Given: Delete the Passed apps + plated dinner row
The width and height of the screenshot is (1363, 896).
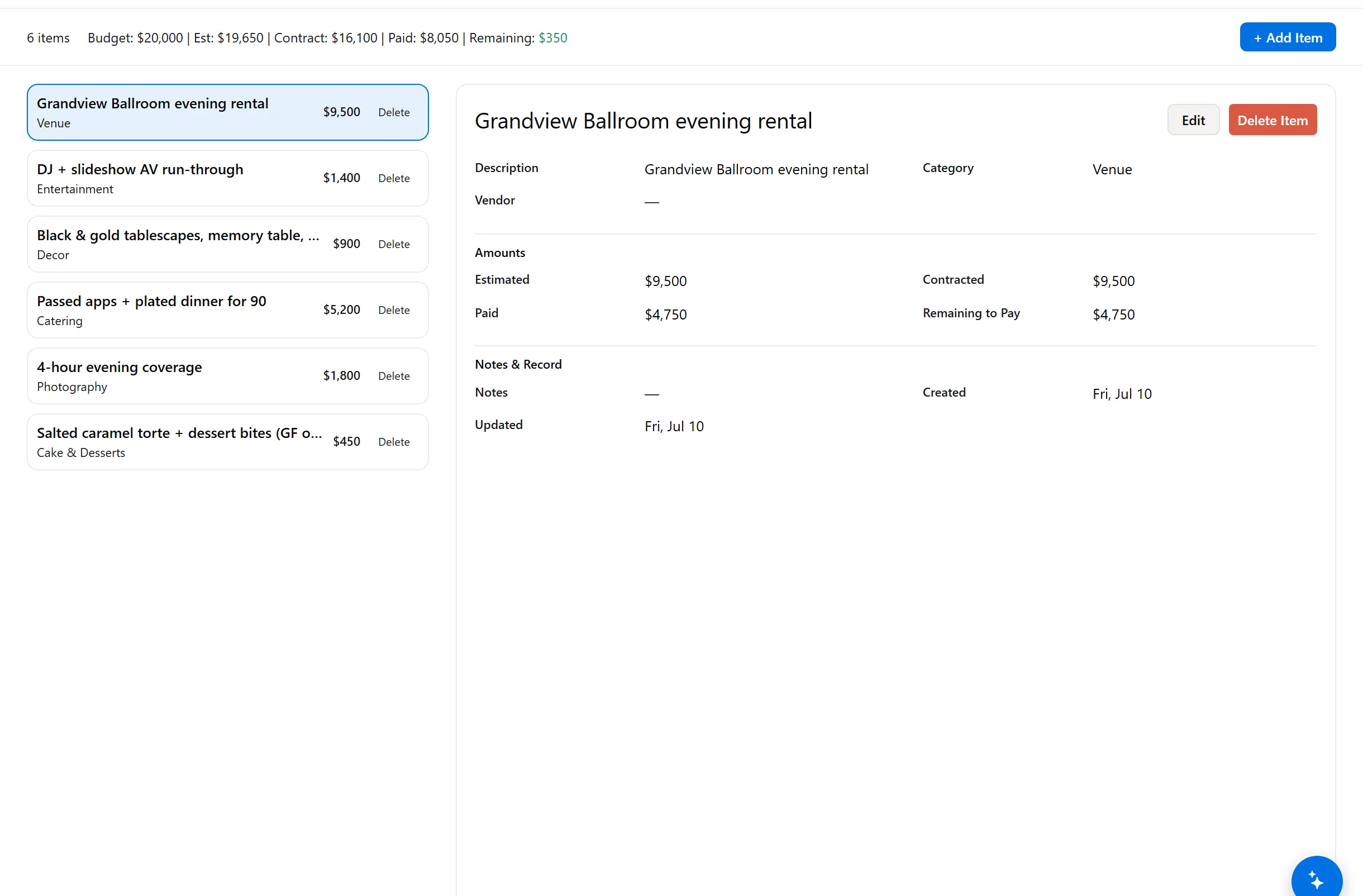Looking at the screenshot, I should (x=393, y=309).
